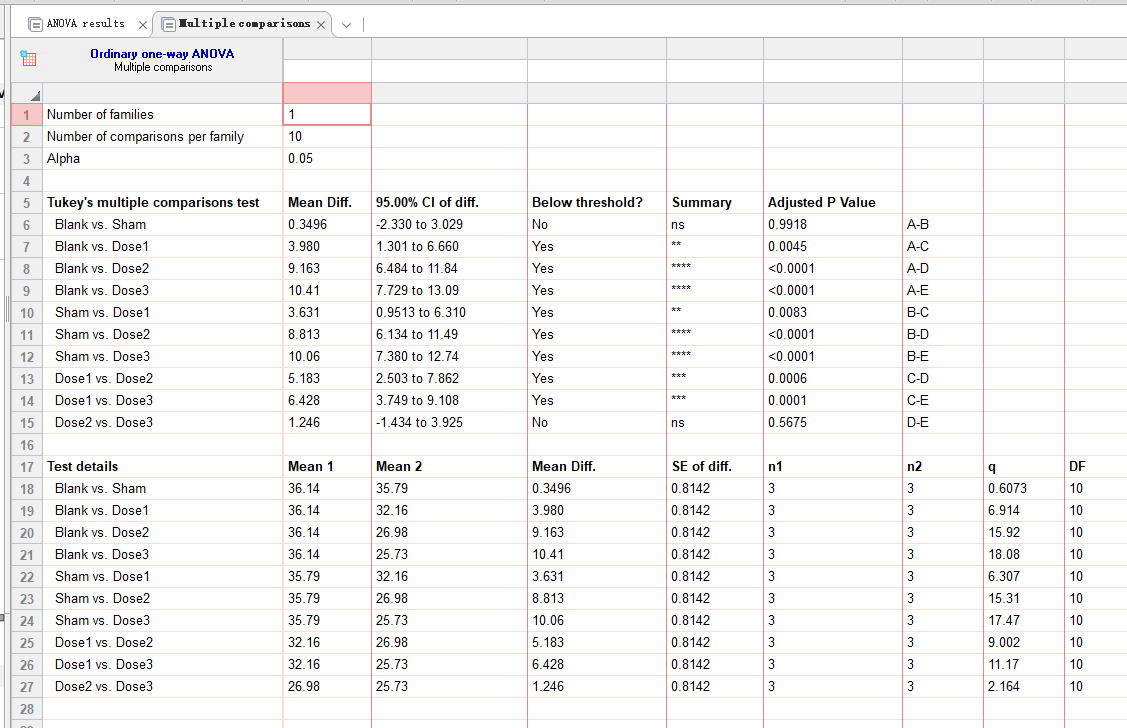
Task: Select the CI cell '7.380 to 12.74'
Action: click(449, 356)
